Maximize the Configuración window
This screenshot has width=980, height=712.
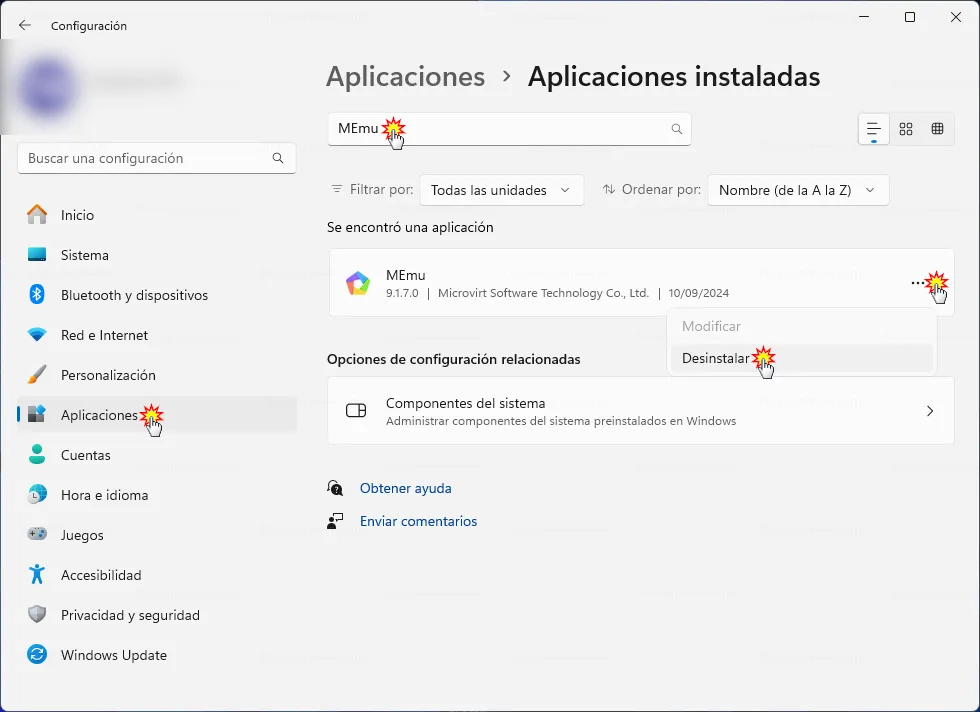910,17
